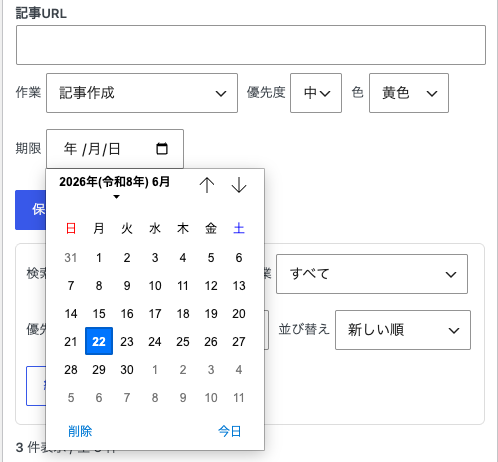Select June 13 in calendar

239,286
